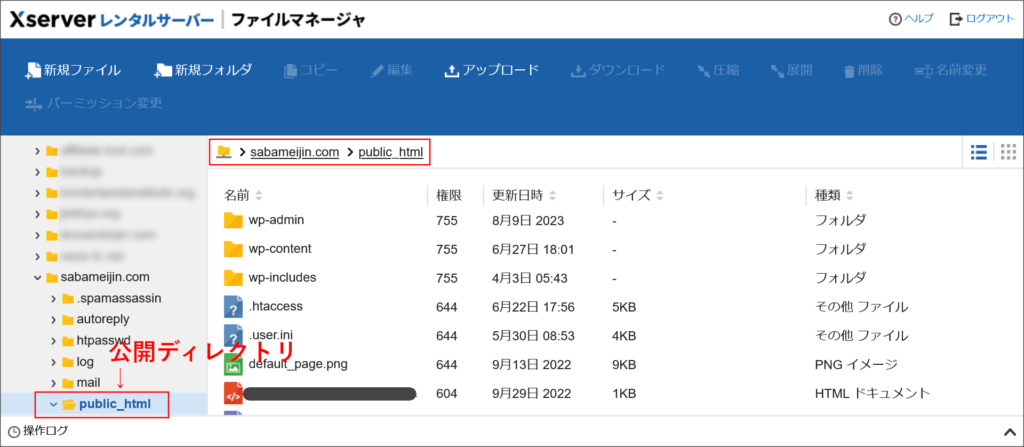Collapse the public_html tree node
This screenshot has height=447, width=1024.
[x=54, y=405]
